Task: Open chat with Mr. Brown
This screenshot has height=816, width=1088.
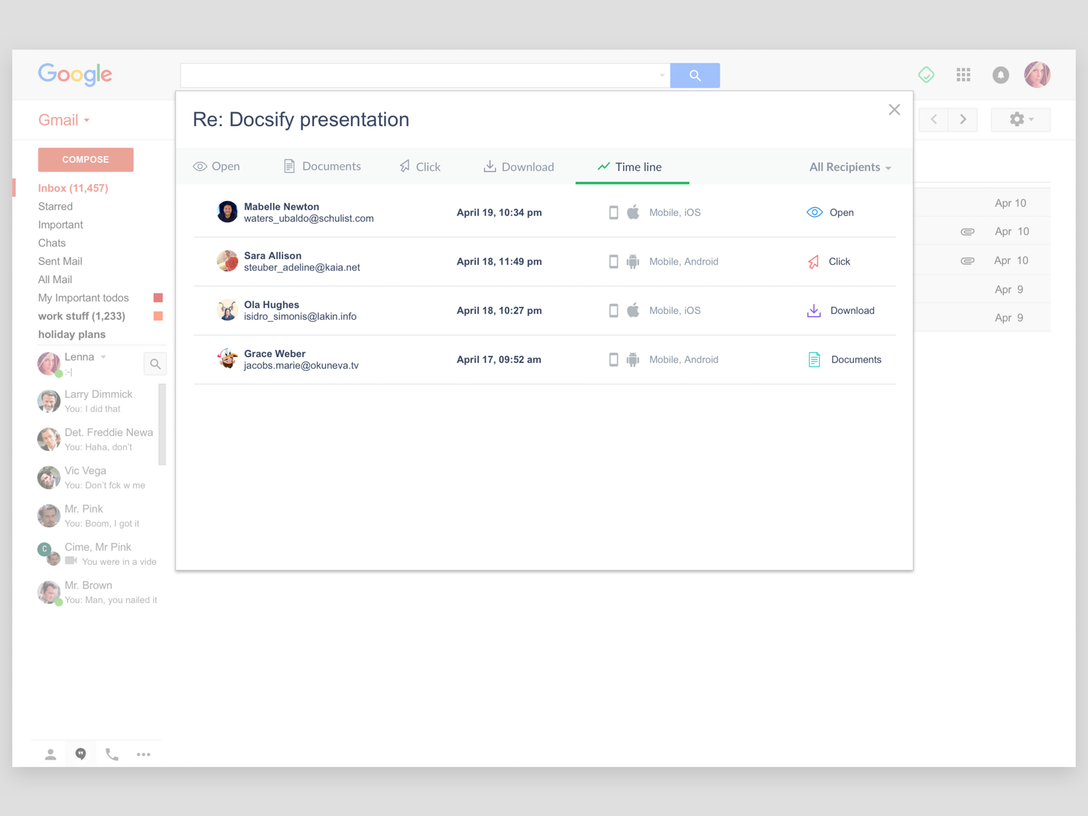Action: (97, 592)
